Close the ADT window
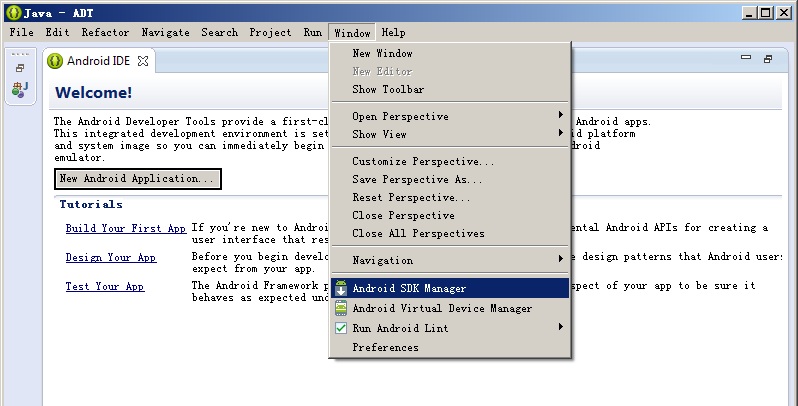 click(x=784, y=13)
